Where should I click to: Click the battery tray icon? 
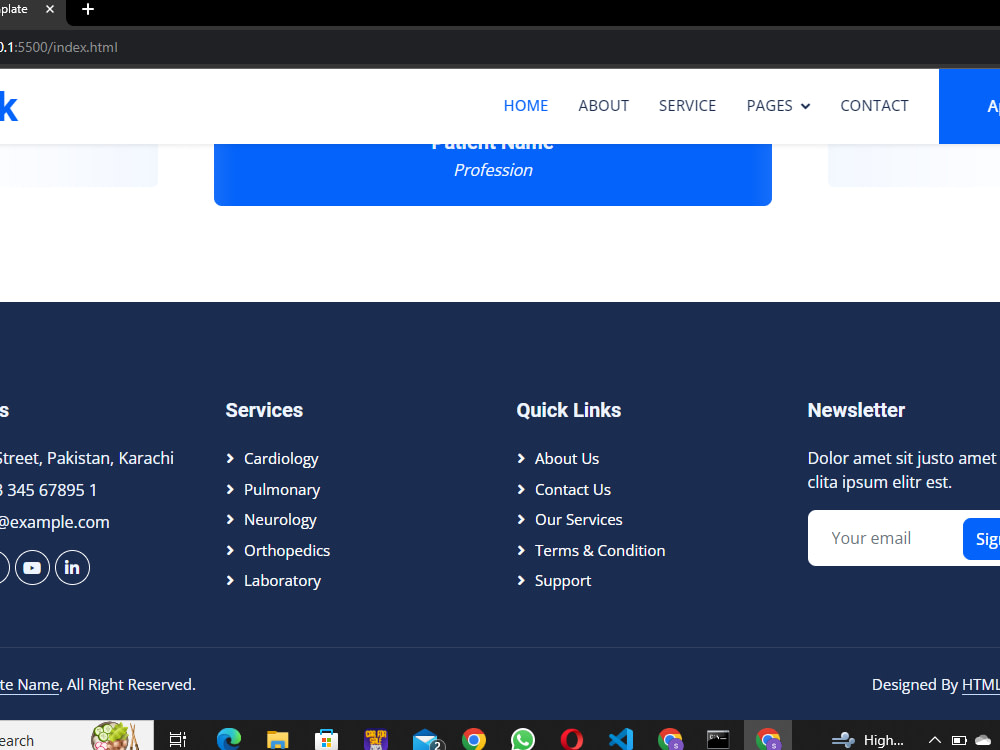[x=959, y=740]
